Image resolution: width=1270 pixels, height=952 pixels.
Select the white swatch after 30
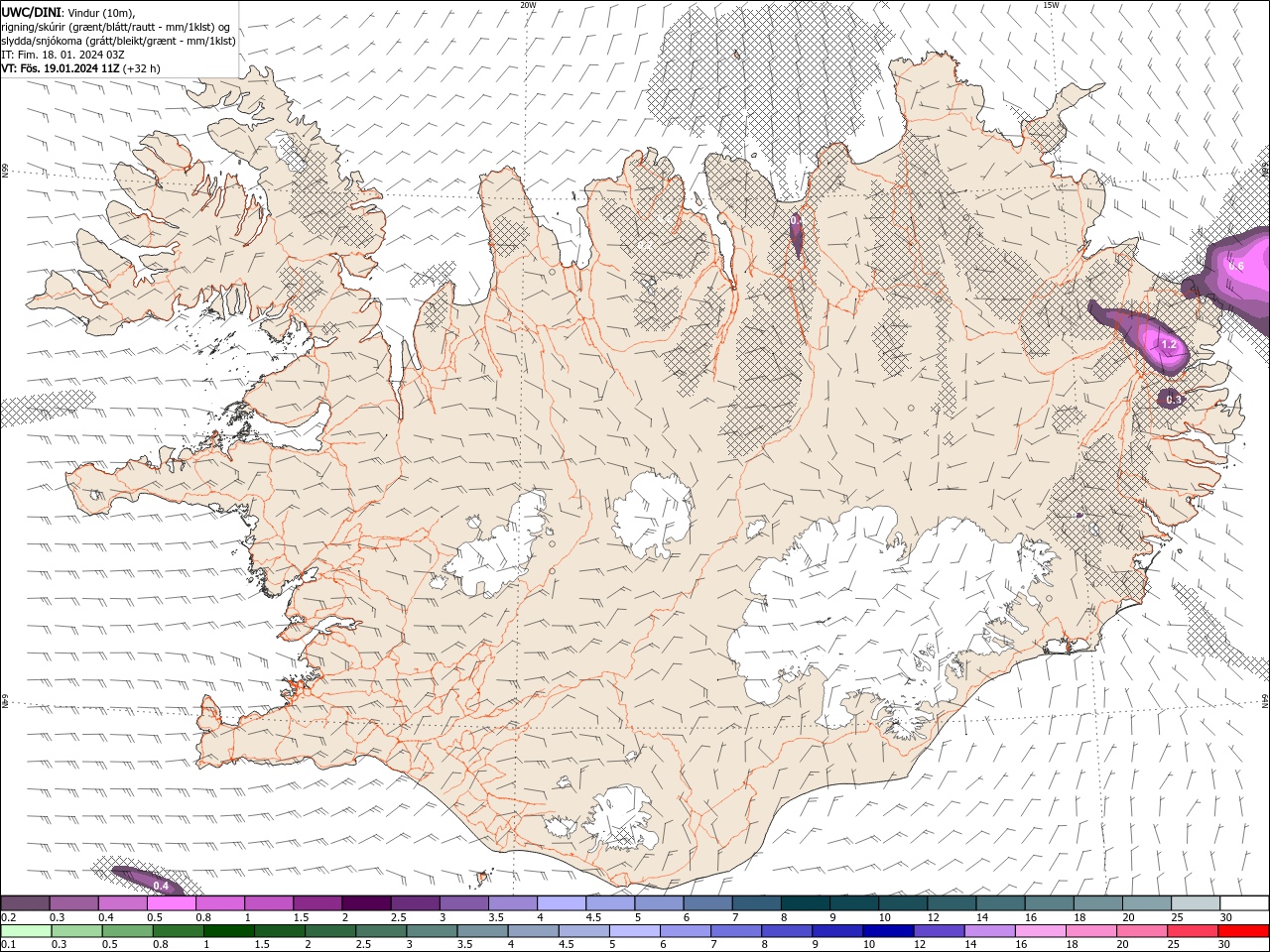point(1244,903)
